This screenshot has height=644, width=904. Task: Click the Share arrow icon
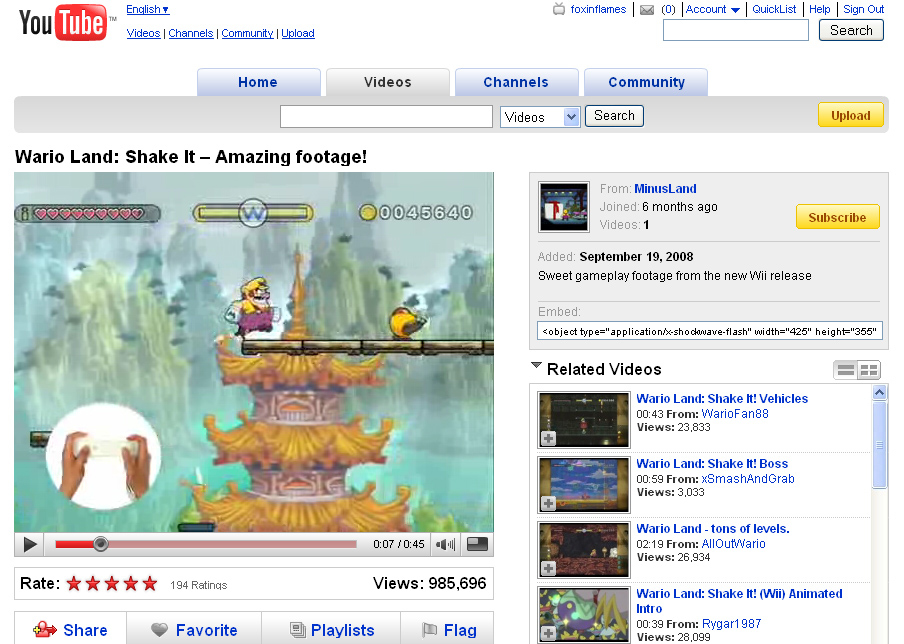[45, 630]
